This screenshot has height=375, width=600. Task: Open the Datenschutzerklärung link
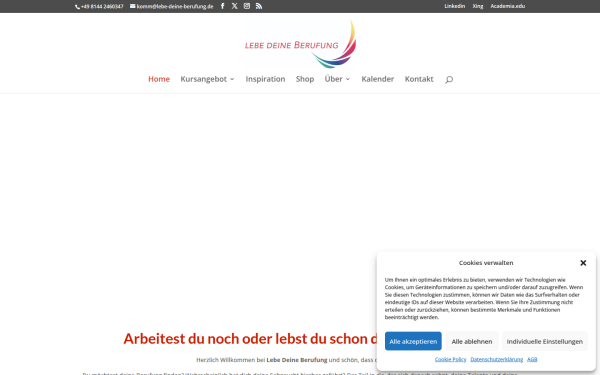click(496, 359)
